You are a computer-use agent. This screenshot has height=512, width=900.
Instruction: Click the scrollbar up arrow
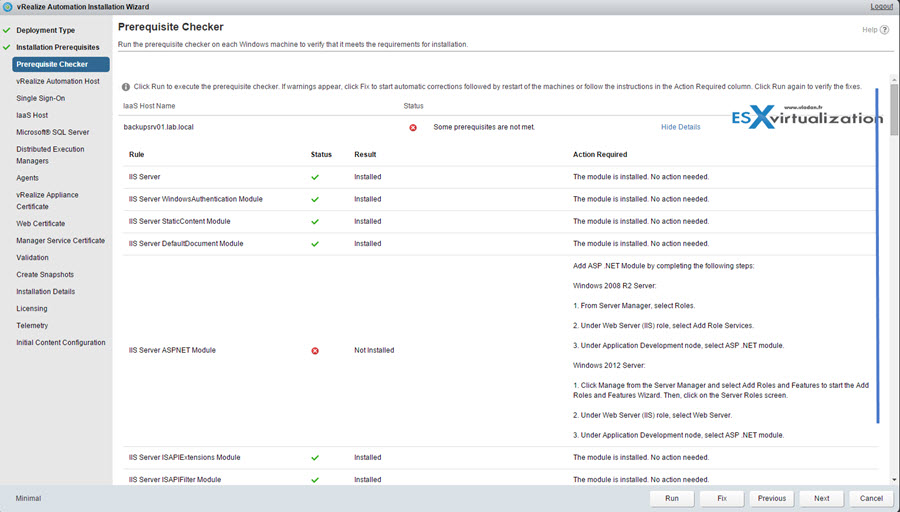point(894,79)
